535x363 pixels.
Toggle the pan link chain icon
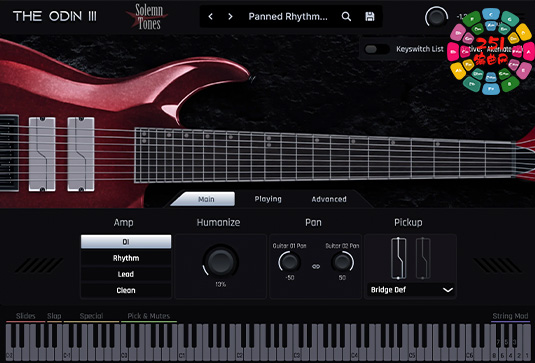316,266
